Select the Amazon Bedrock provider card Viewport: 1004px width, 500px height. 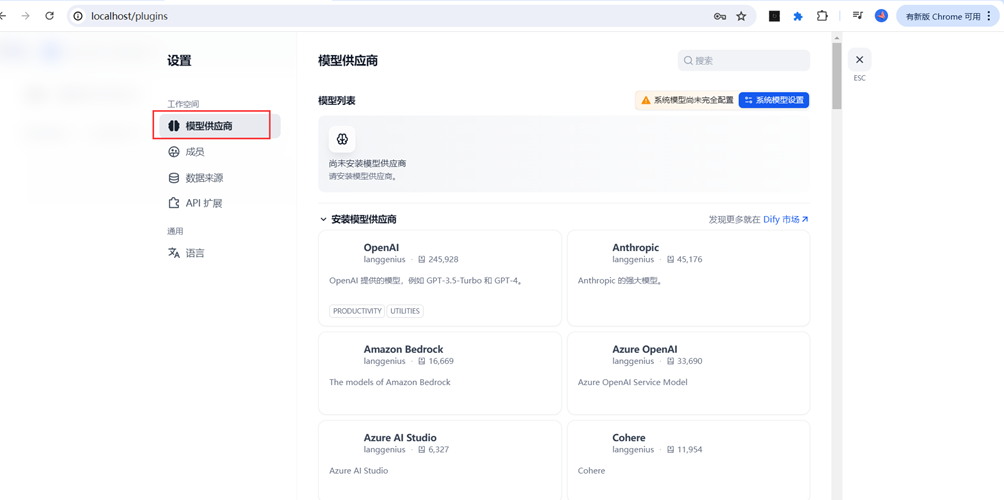[439, 373]
